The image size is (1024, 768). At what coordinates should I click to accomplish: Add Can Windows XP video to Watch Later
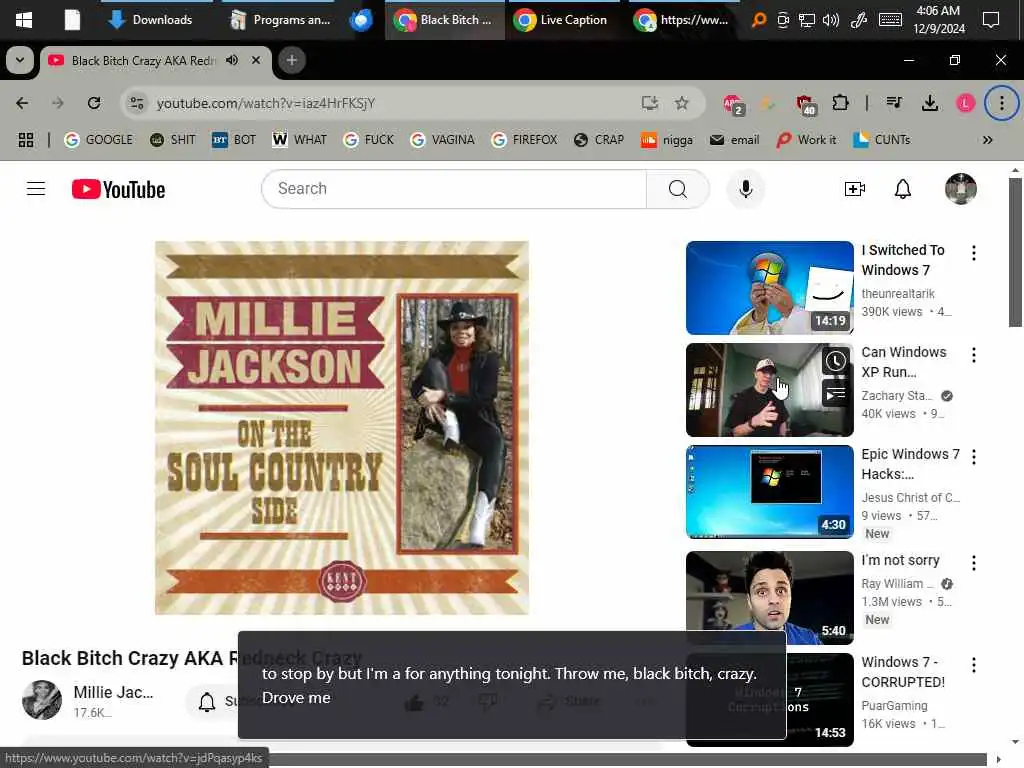835,361
